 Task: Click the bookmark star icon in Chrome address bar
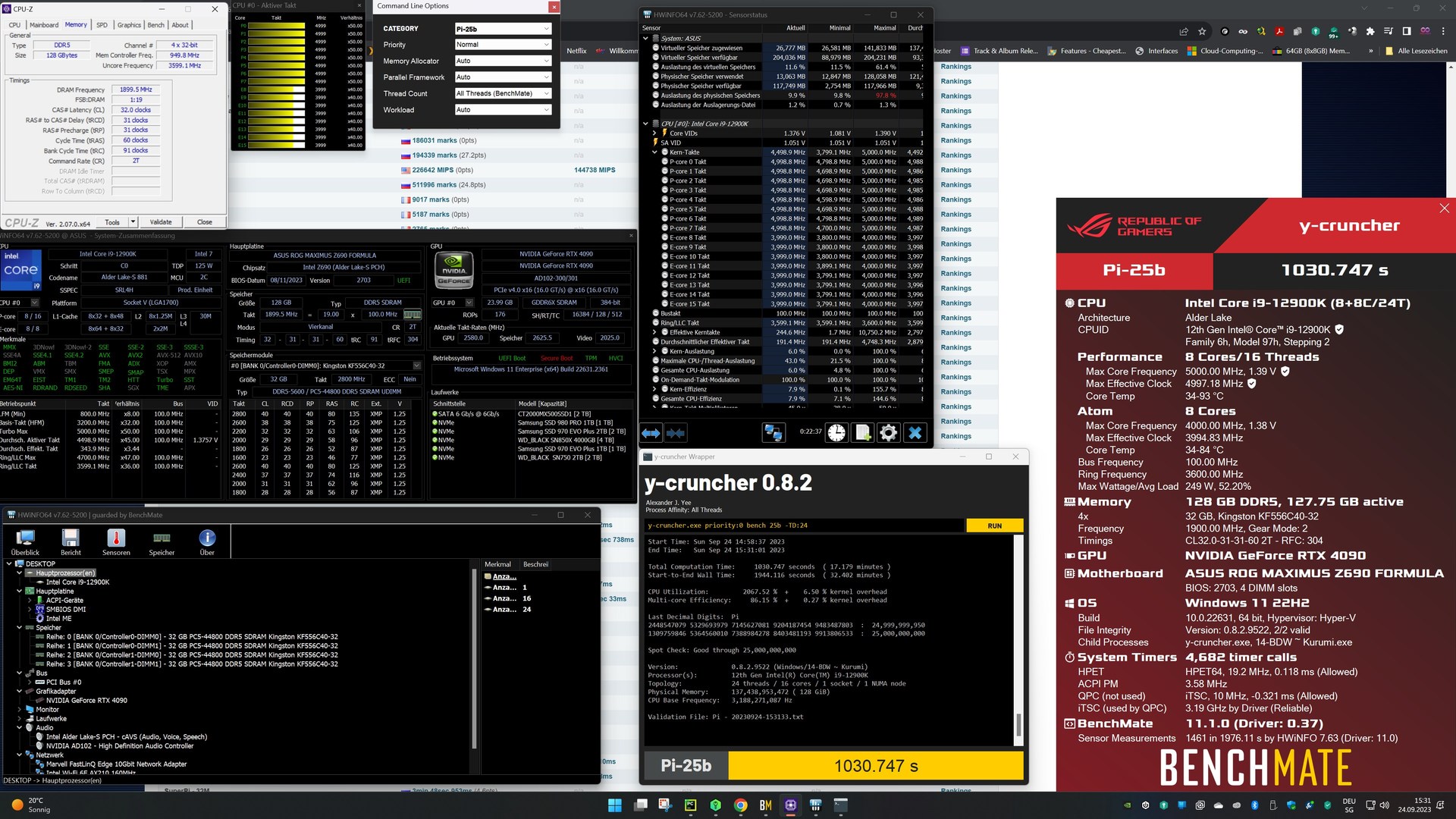pyautogui.click(x=1202, y=31)
